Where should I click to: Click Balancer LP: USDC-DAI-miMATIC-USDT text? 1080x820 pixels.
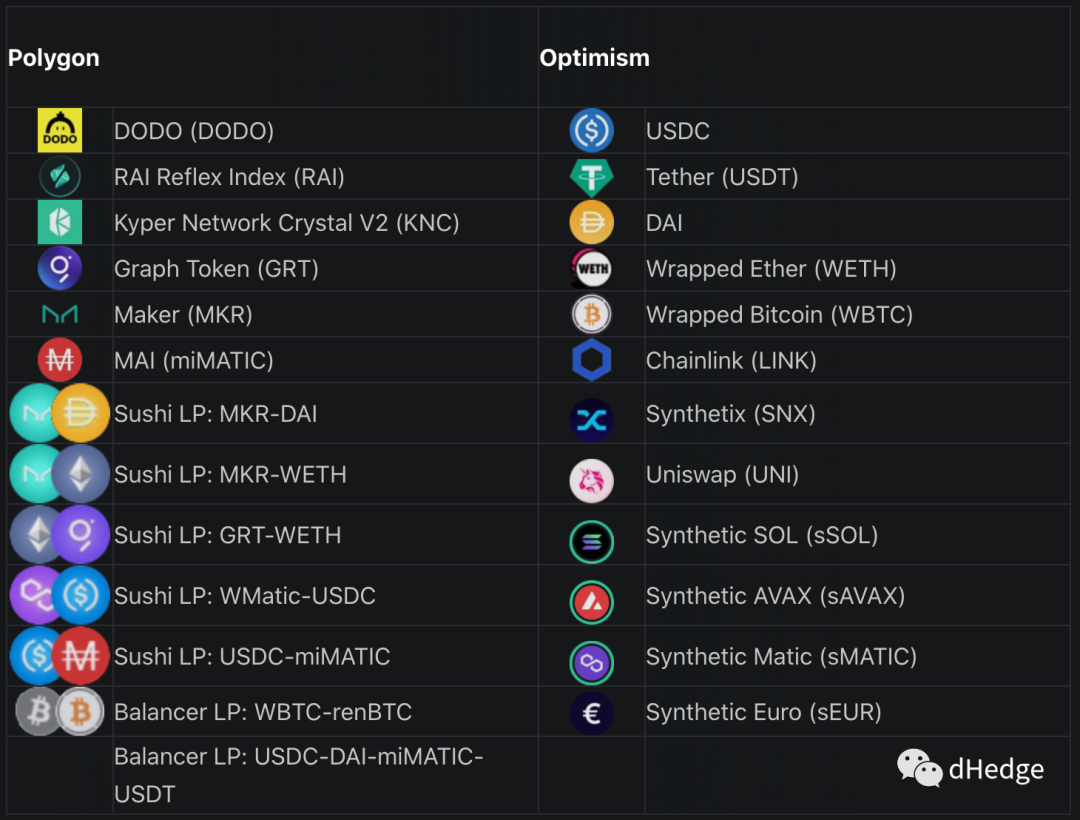coord(299,775)
